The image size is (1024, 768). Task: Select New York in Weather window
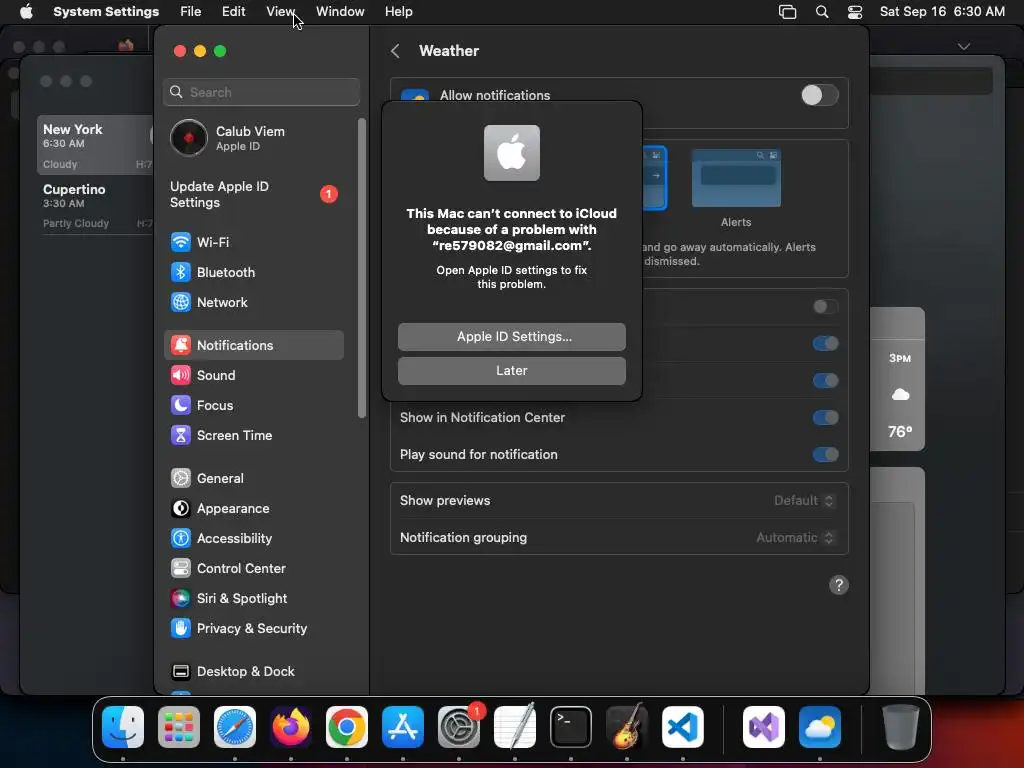coord(95,145)
